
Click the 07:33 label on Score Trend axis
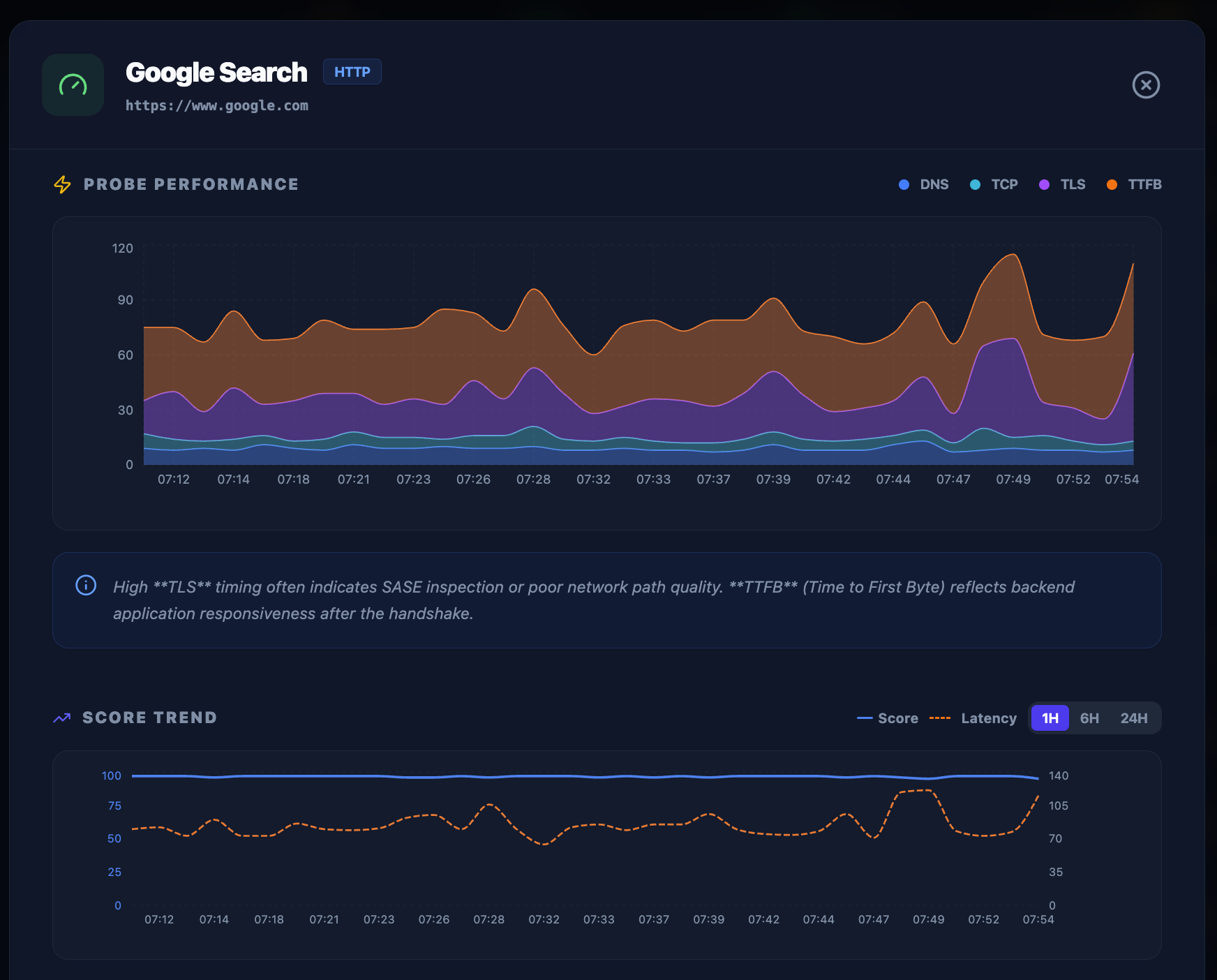599,920
